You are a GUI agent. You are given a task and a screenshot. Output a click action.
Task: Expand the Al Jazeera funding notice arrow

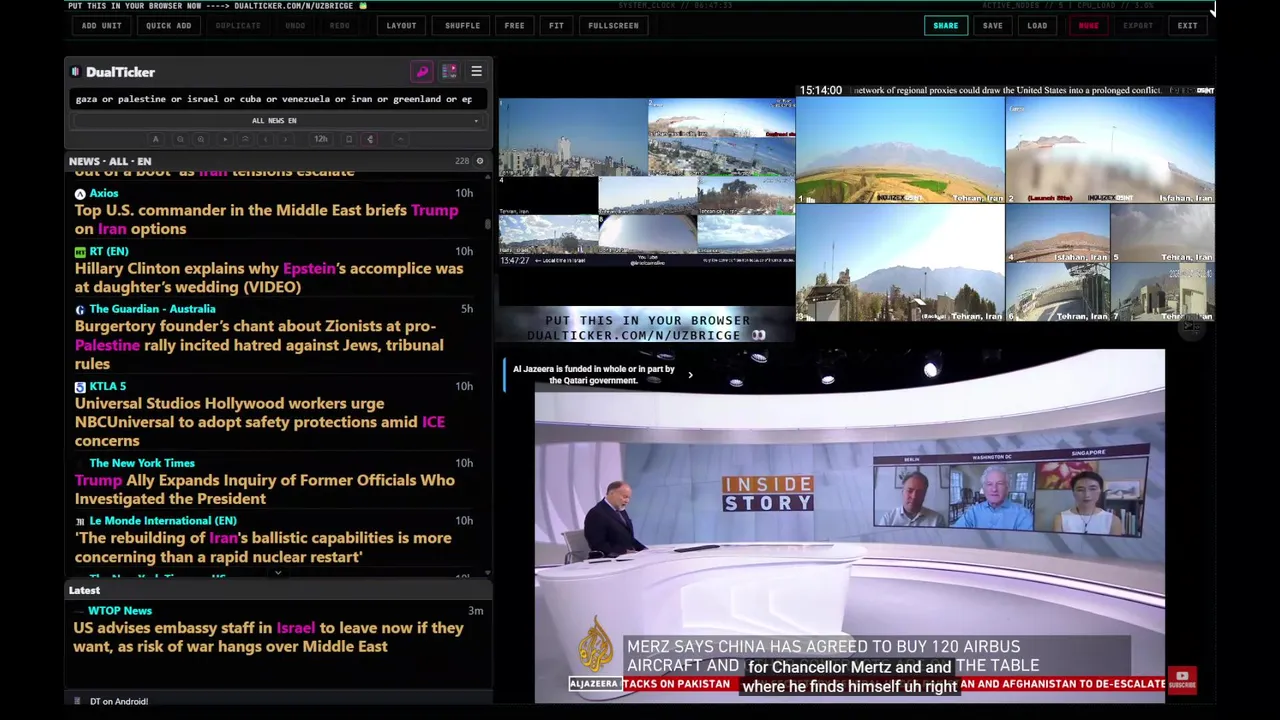click(x=690, y=375)
